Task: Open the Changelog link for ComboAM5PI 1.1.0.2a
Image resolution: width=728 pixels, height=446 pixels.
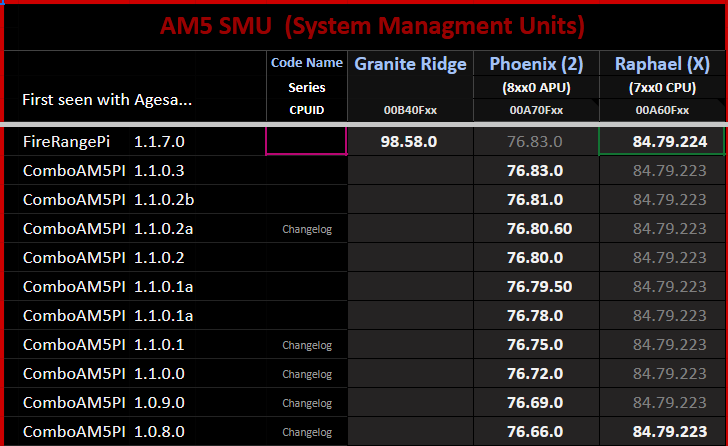Action: 306,229
